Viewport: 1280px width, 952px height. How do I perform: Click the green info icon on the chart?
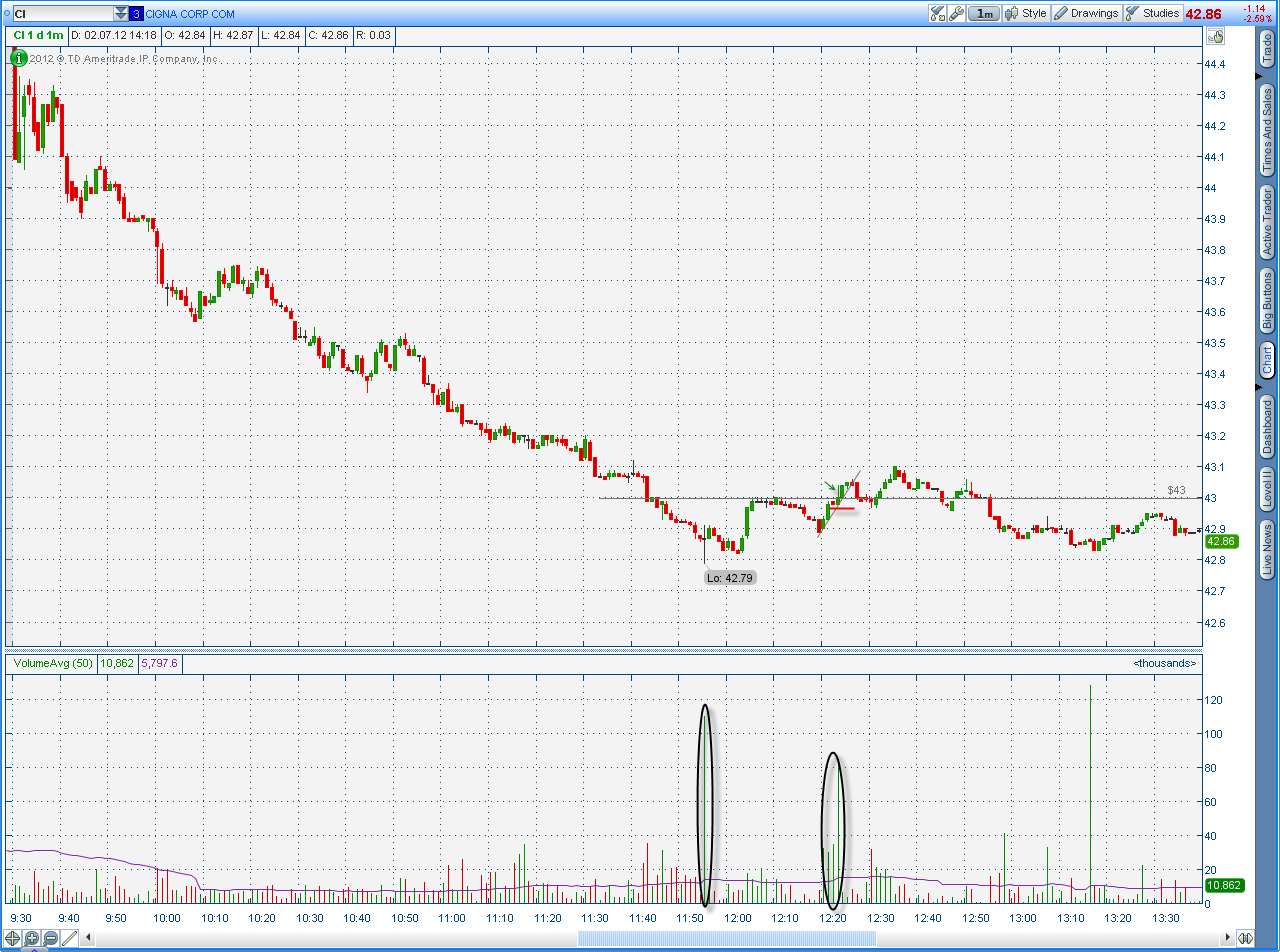tap(17, 57)
